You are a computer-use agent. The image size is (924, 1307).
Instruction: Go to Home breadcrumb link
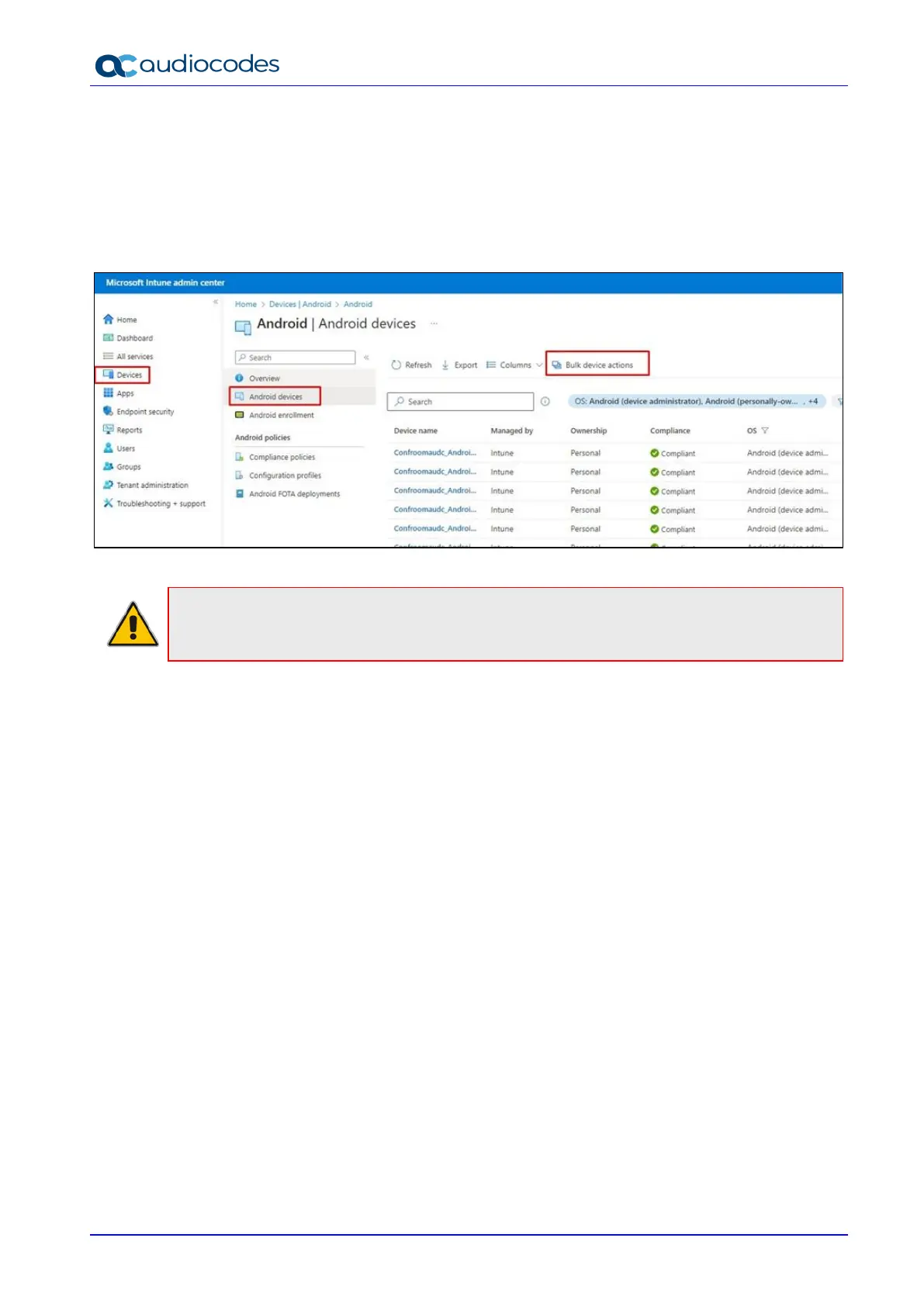click(x=246, y=305)
